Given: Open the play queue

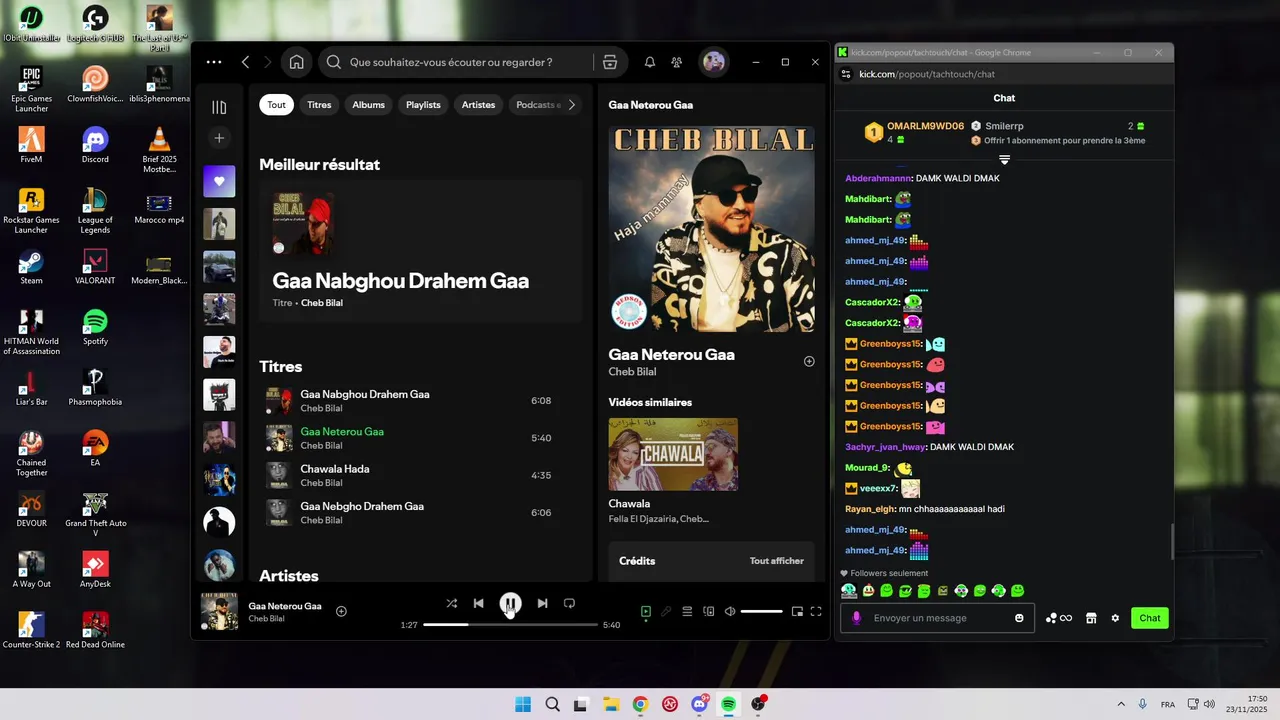Looking at the screenshot, I should (x=687, y=611).
